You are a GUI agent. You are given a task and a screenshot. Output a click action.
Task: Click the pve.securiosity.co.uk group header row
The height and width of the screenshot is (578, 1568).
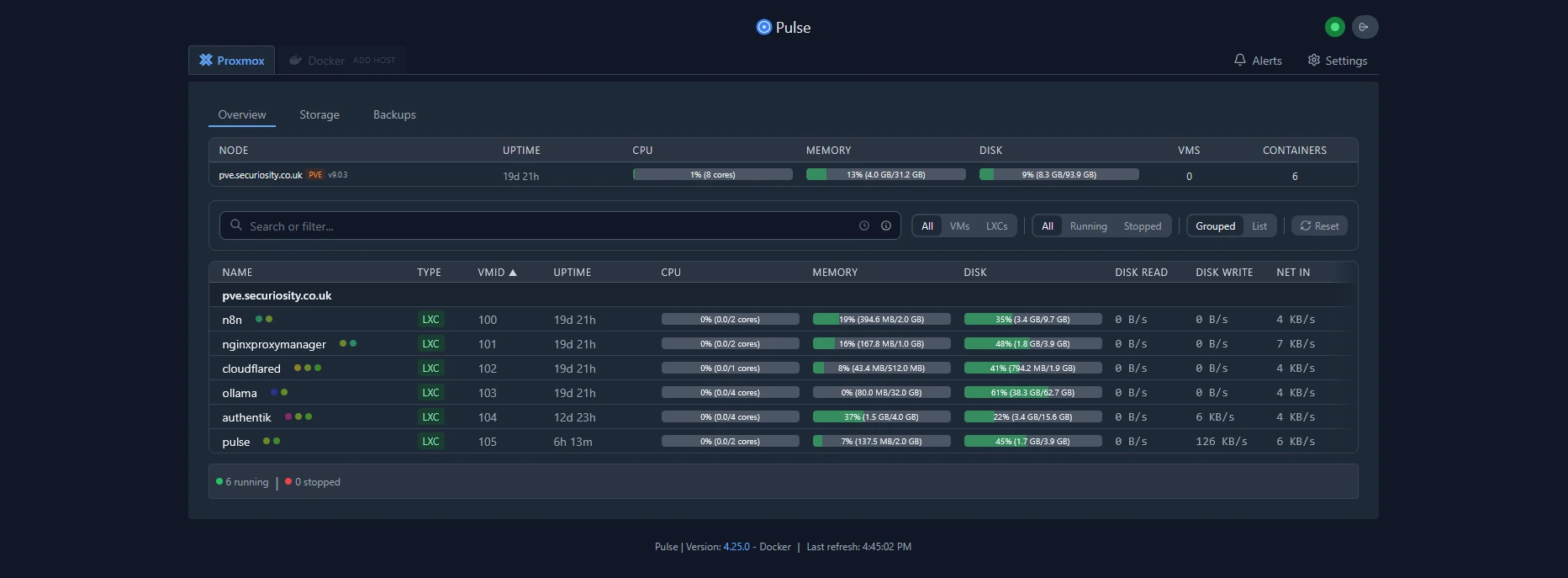click(x=783, y=295)
